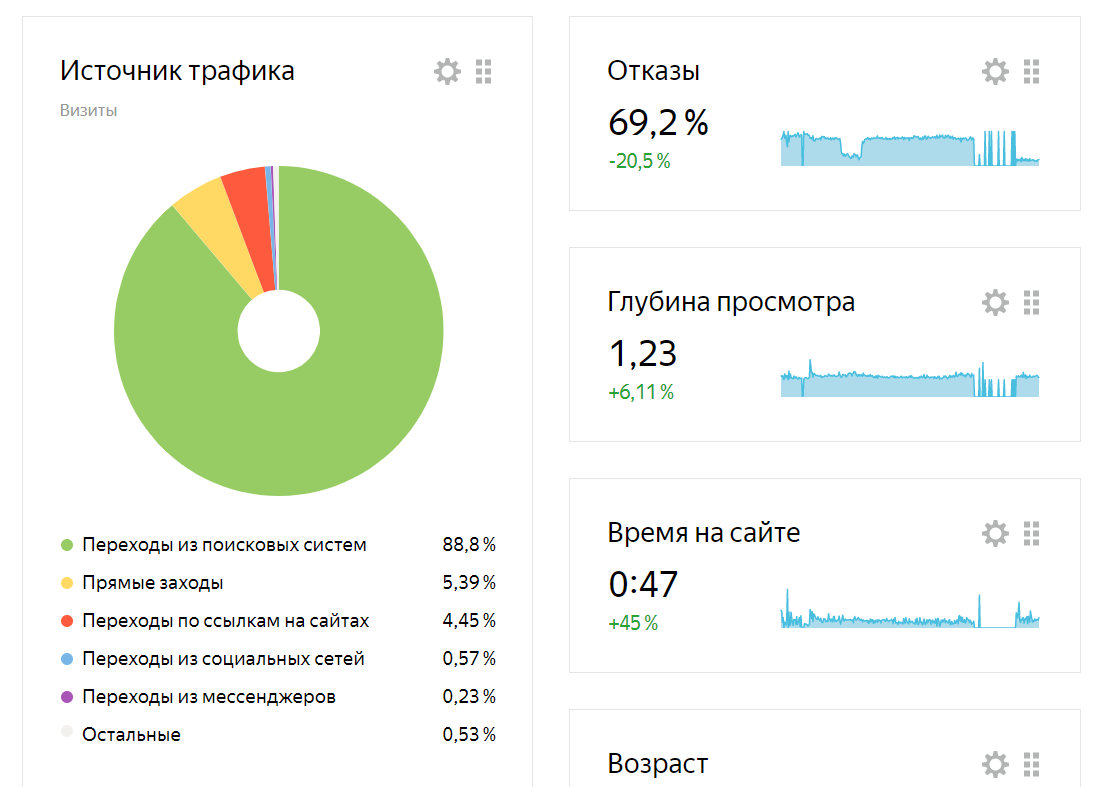Image resolution: width=1097 pixels, height=787 pixels.
Task: Click grid handle icon of Время на сайте widget
Action: click(1031, 533)
